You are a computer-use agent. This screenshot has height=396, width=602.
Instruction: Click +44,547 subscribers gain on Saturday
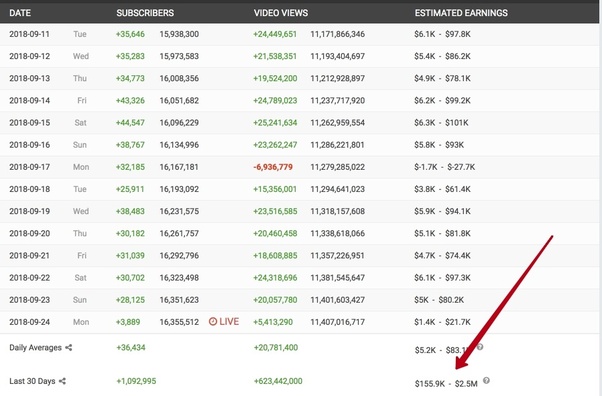[x=130, y=123]
